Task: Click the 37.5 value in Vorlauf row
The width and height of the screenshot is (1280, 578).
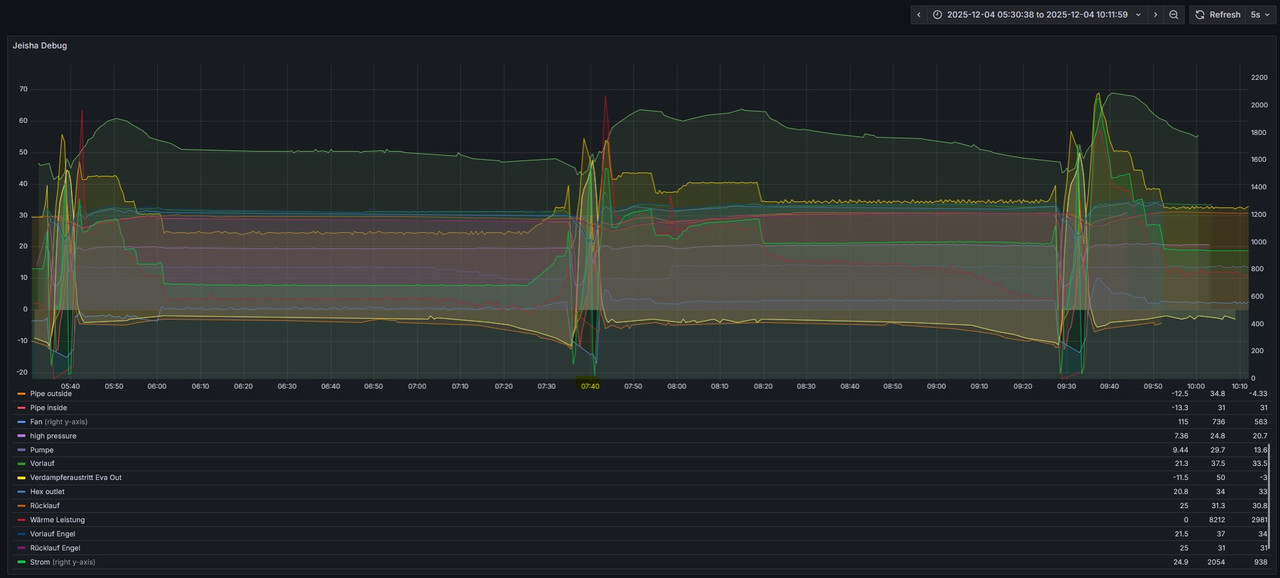Action: point(1218,464)
